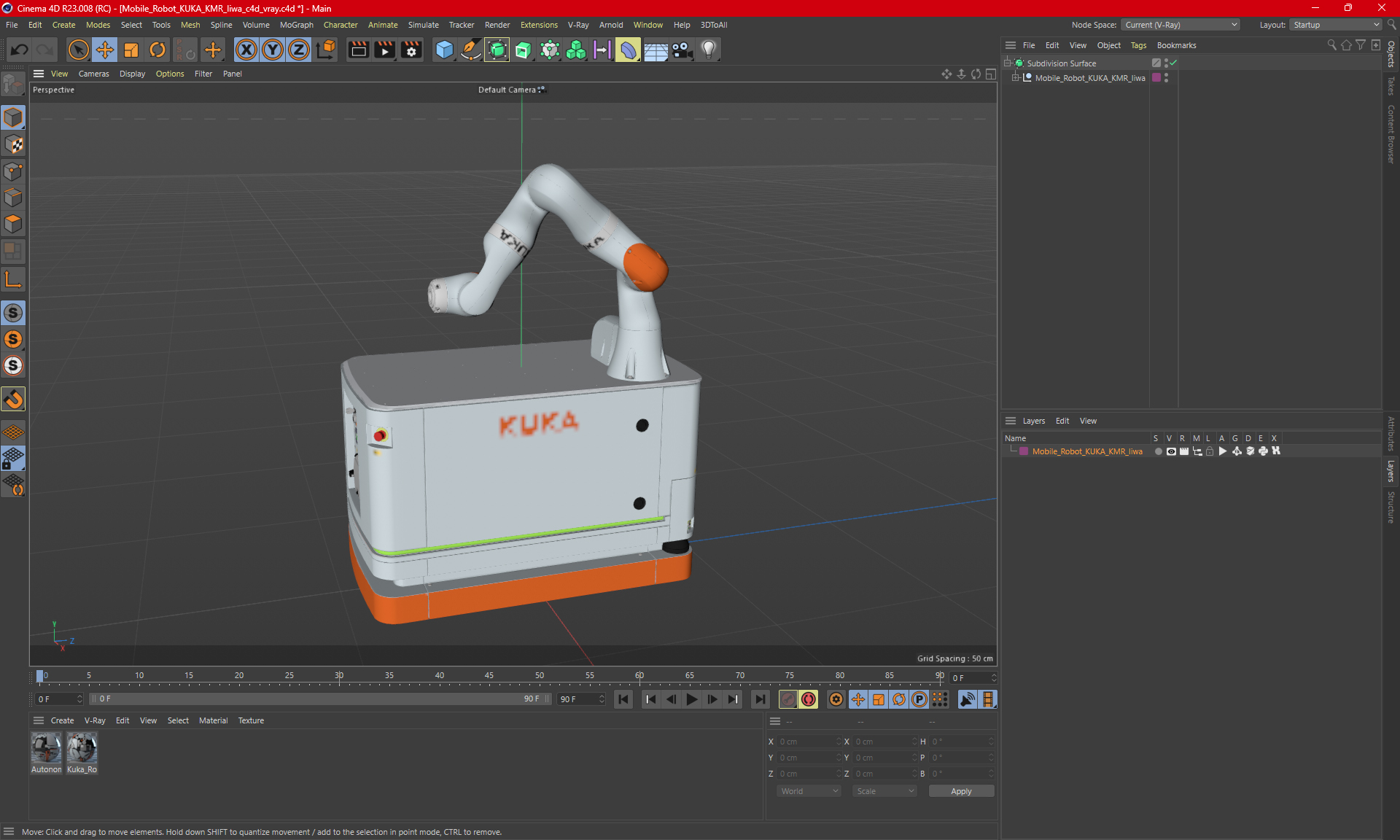
Task: Activate the Rotate tool
Action: (x=157, y=50)
